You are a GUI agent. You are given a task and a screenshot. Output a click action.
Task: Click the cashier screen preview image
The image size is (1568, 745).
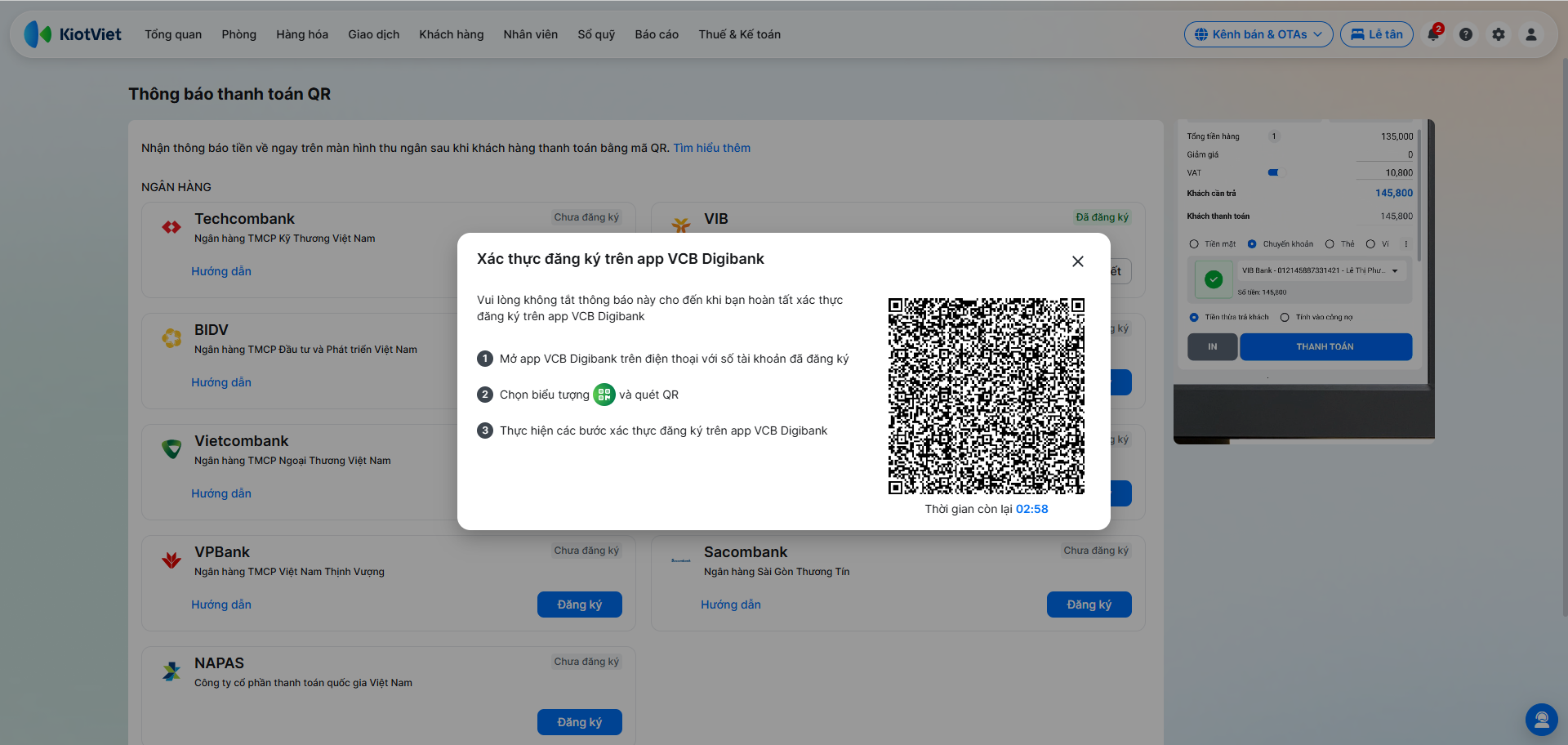[x=1304, y=282]
